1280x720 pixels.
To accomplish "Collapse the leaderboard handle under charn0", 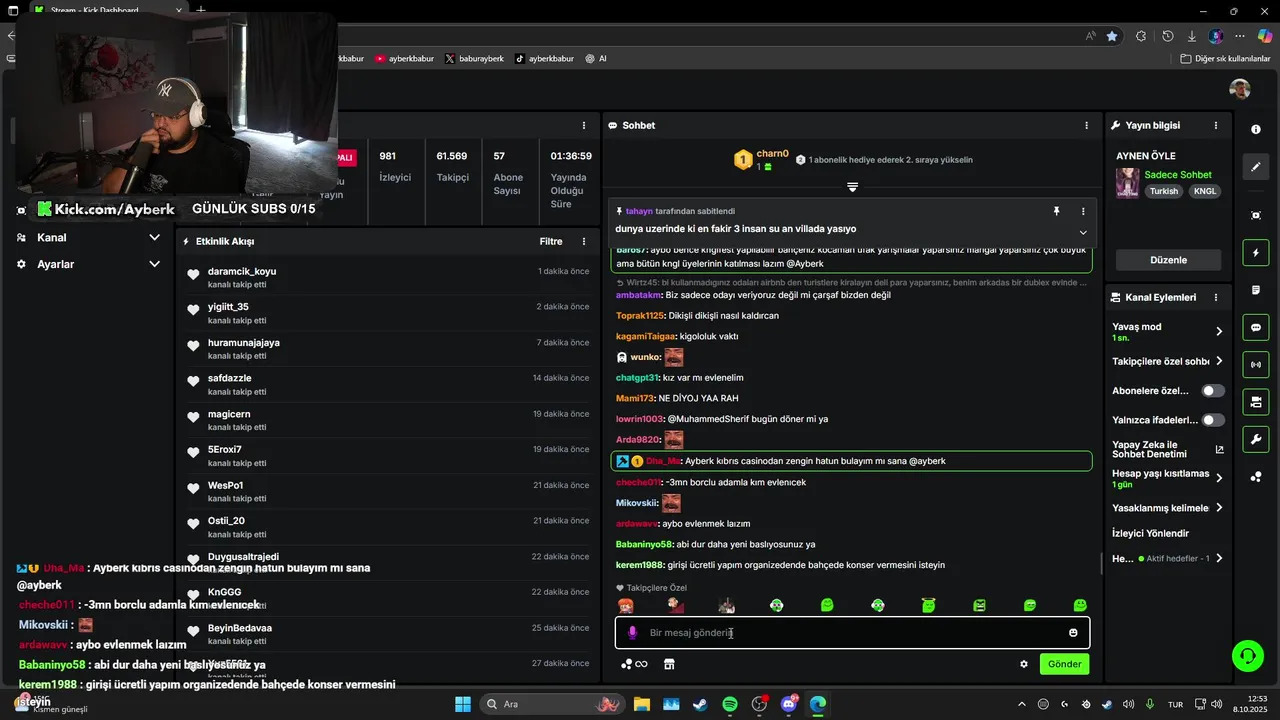I will (852, 187).
